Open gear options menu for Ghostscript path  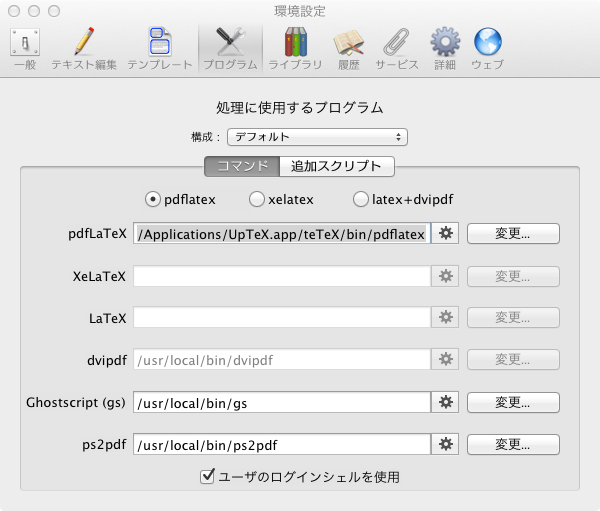[x=445, y=402]
